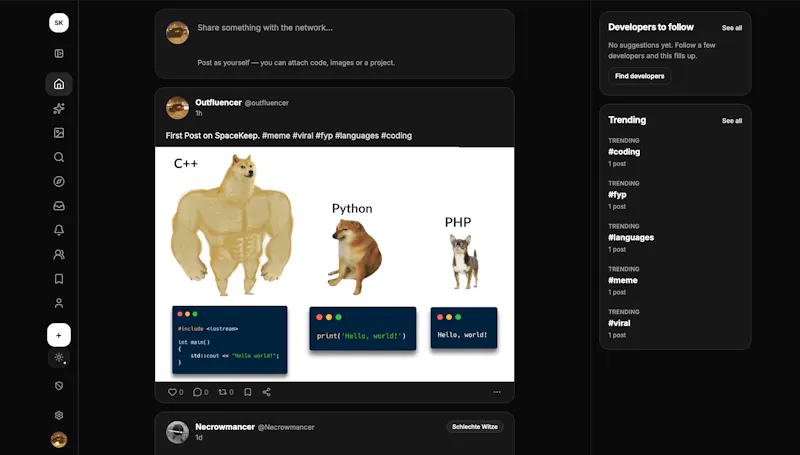
Task: Open the notifications bell icon
Action: 59,230
